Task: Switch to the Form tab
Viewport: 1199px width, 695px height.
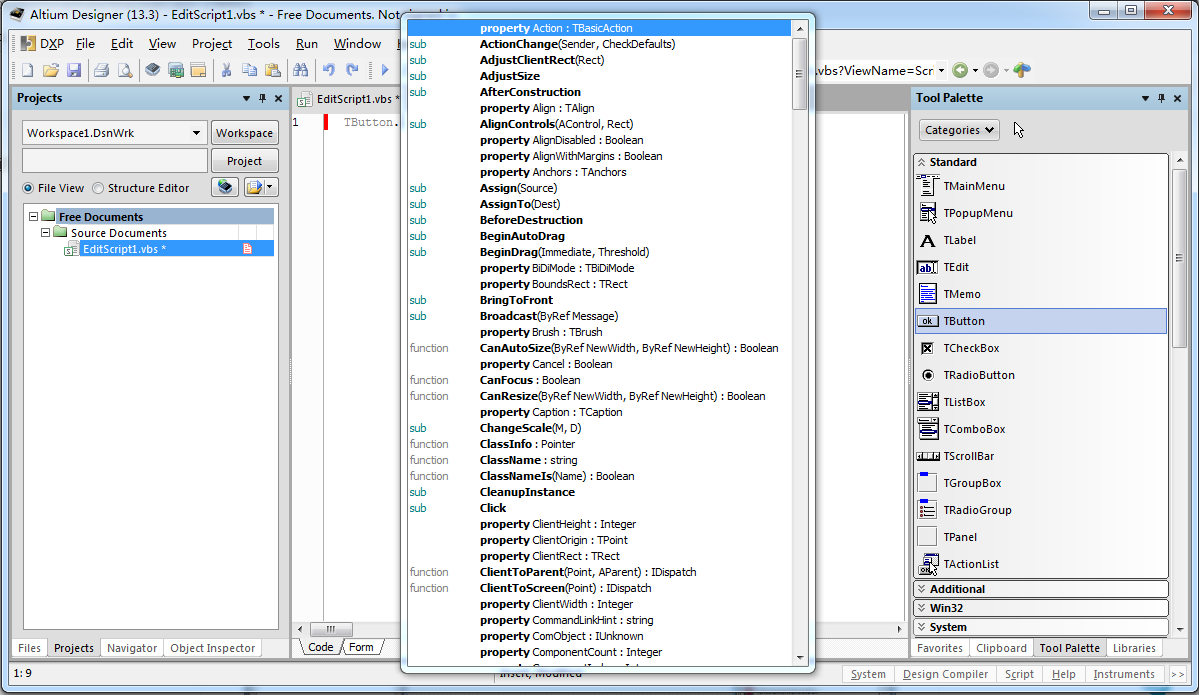Action: [x=361, y=647]
